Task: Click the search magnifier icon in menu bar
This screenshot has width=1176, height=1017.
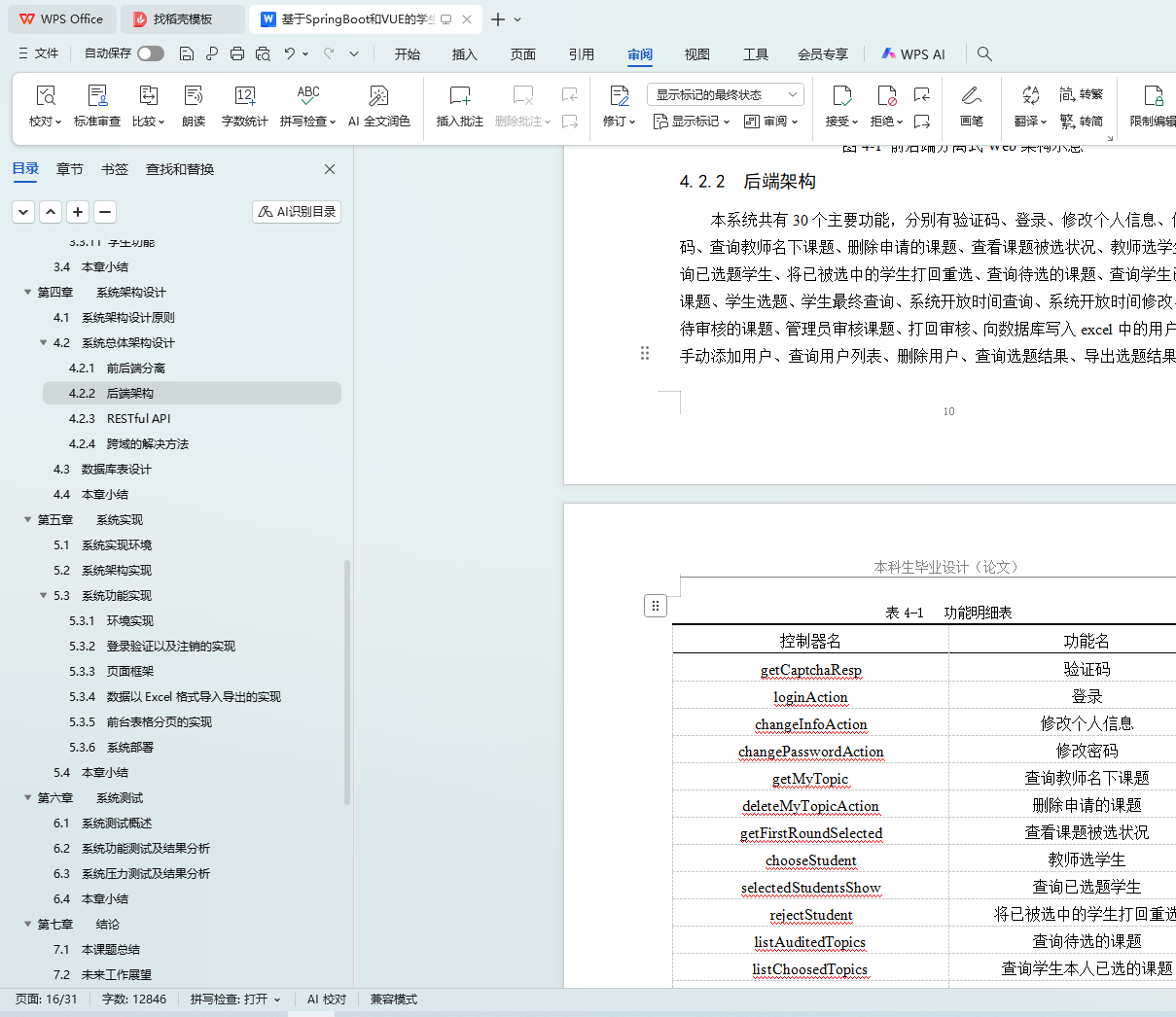Action: point(984,53)
